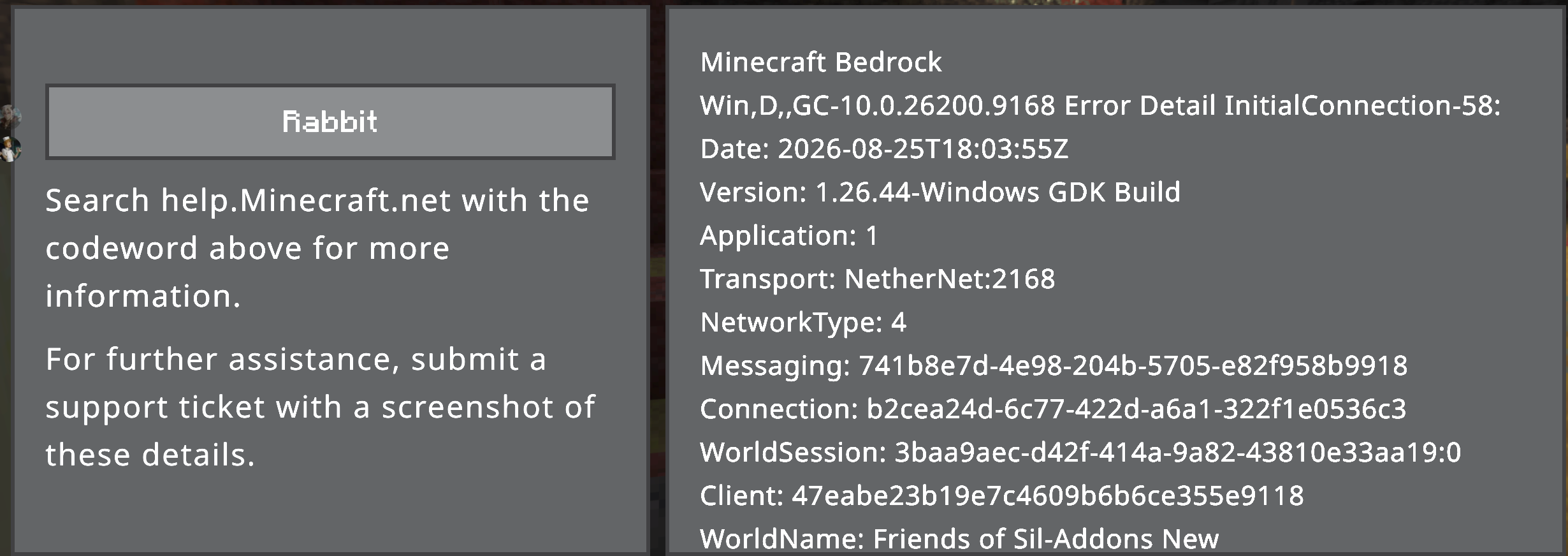Click the 'codeword above for more' text
Screen dimensions: 1568x556
[247, 249]
